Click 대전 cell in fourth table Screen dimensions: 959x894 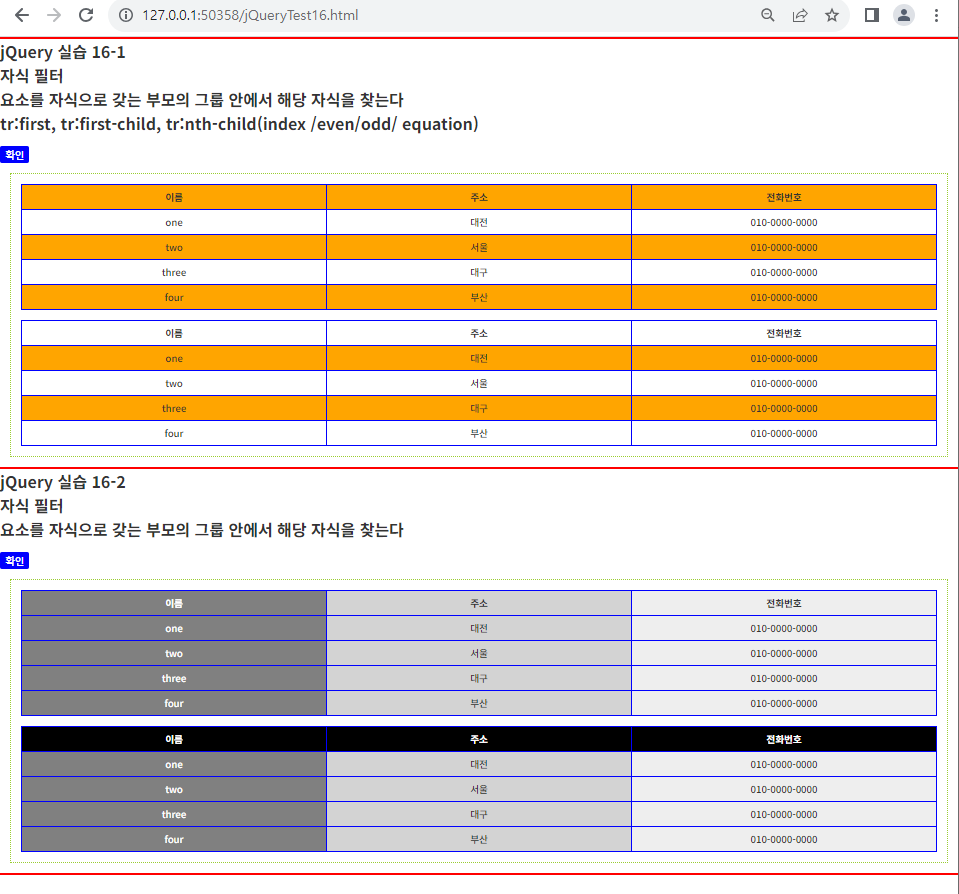coord(479,764)
